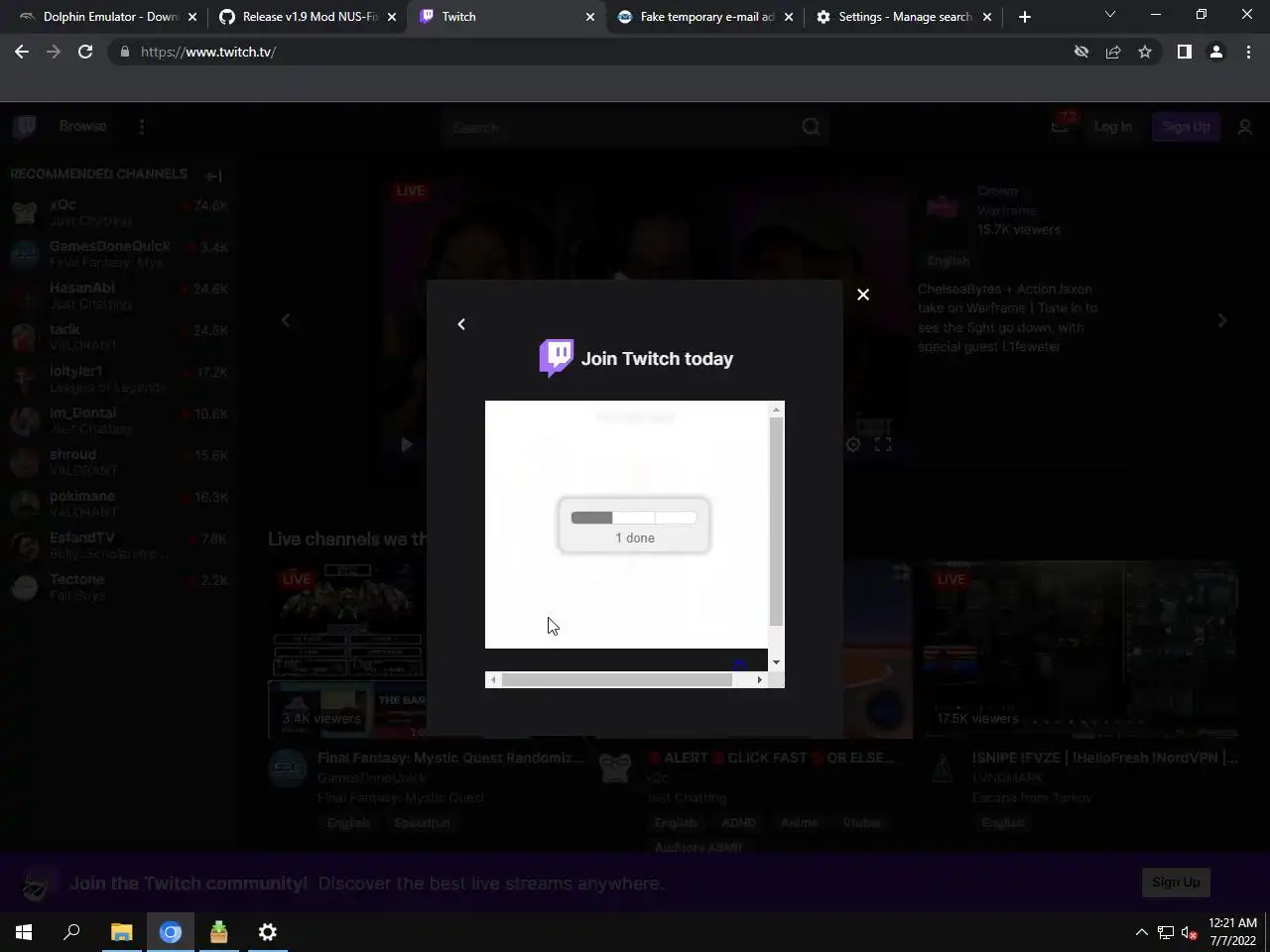The image size is (1270, 952).
Task: Click the captcha scroll-right arrow
Action: tap(760, 679)
